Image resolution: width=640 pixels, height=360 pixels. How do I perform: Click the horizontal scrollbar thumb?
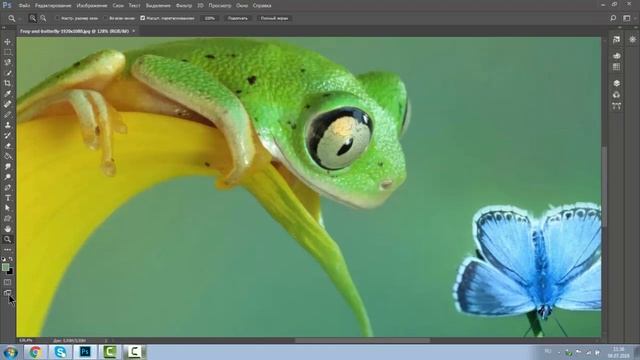coord(362,340)
